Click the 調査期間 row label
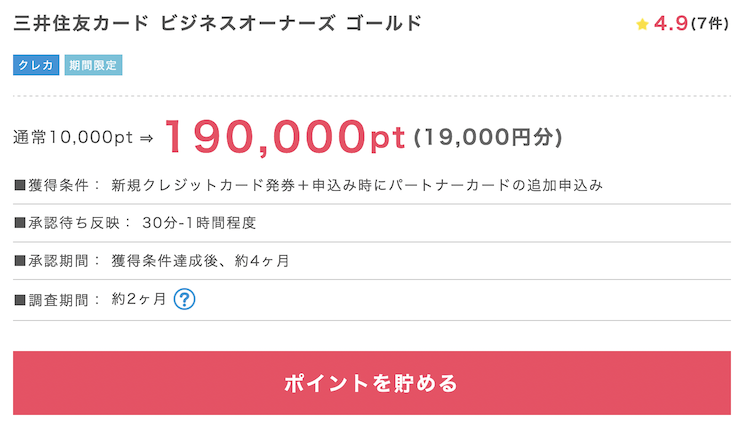Screen dimensions: 743x426 pos(57,299)
